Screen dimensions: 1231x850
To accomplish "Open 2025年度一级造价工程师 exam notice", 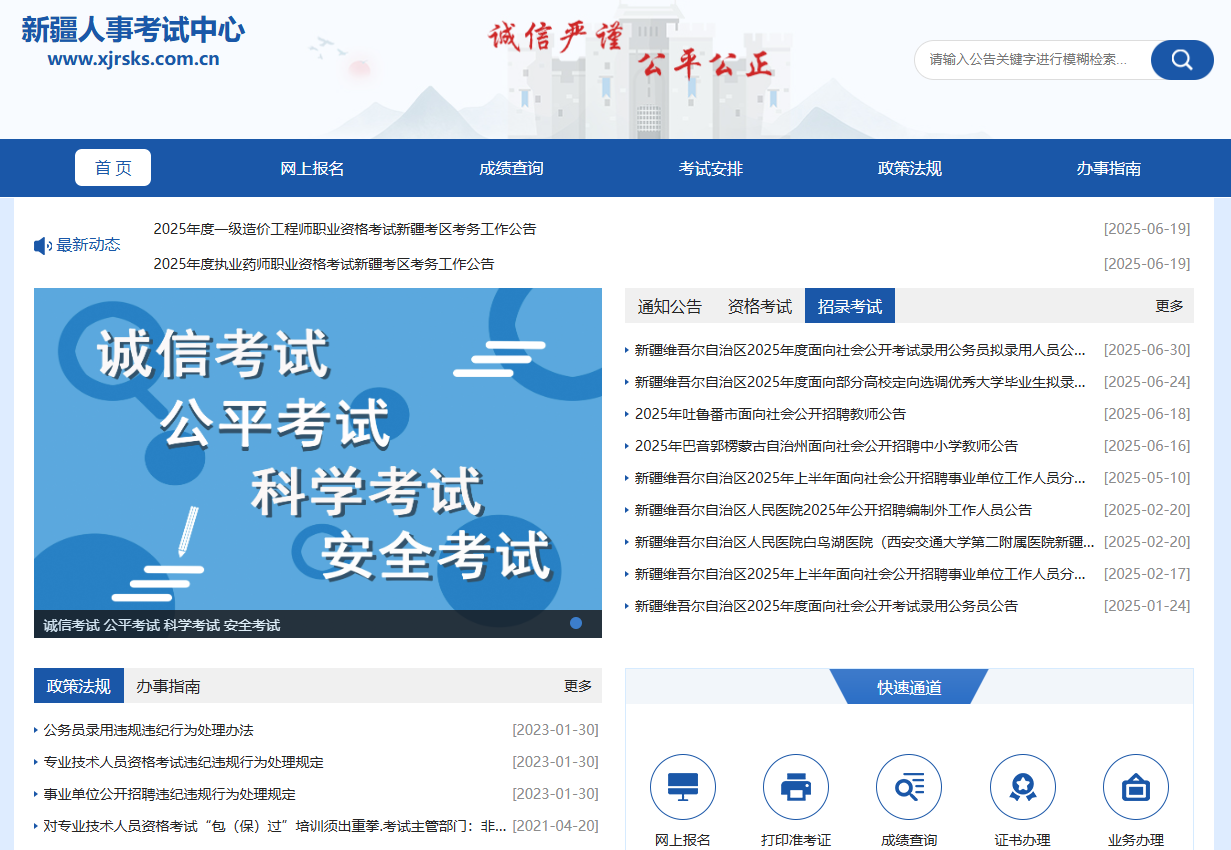I will pyautogui.click(x=345, y=229).
